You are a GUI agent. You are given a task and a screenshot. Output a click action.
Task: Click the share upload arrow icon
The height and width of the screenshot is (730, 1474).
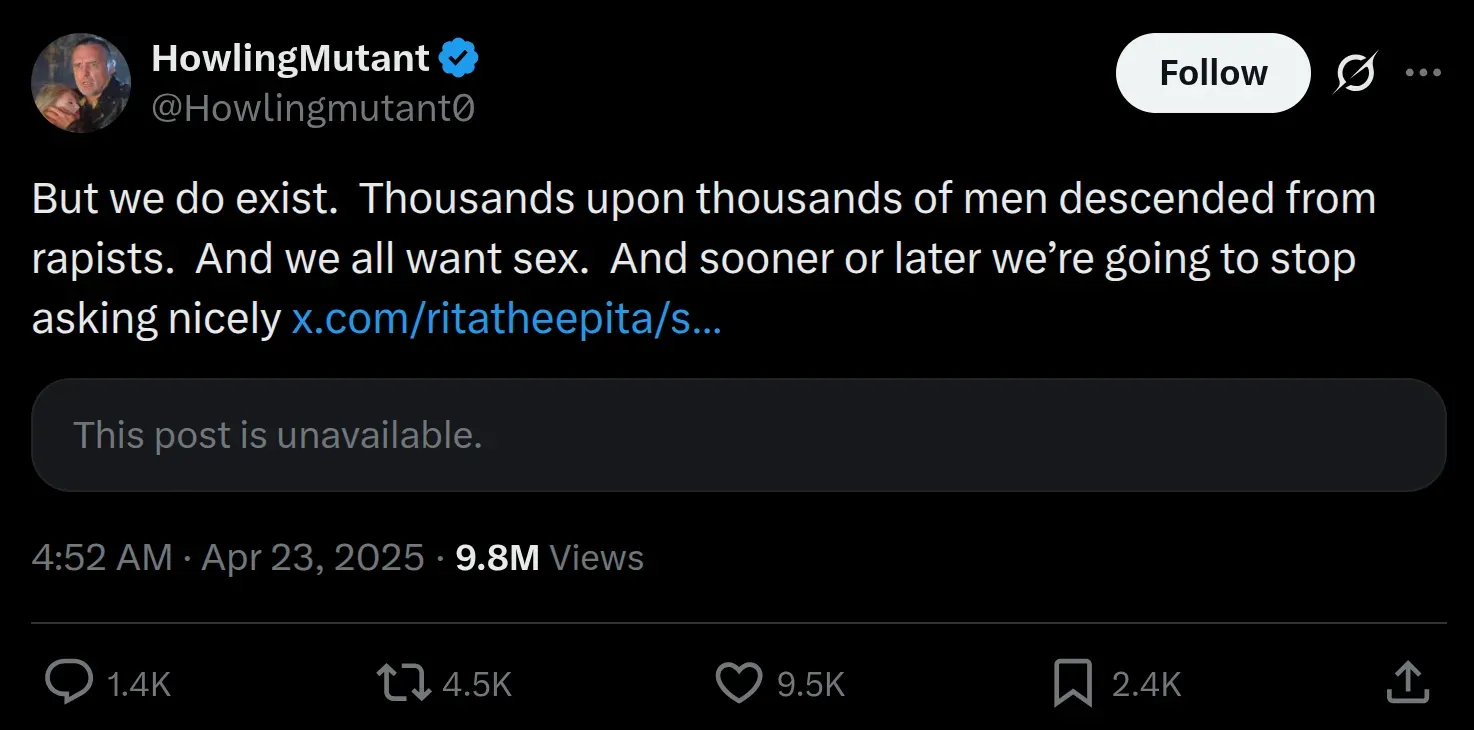(1407, 683)
